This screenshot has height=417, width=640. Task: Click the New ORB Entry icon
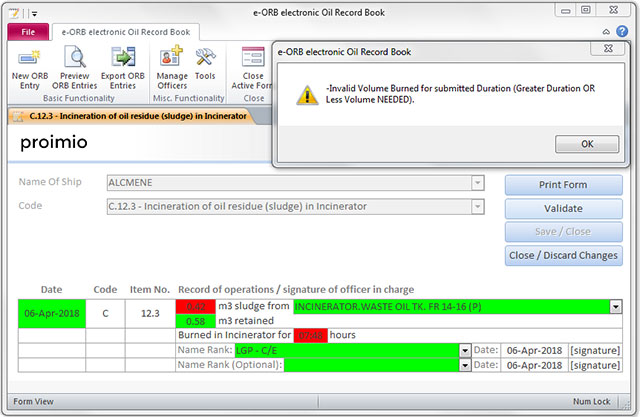coord(30,59)
